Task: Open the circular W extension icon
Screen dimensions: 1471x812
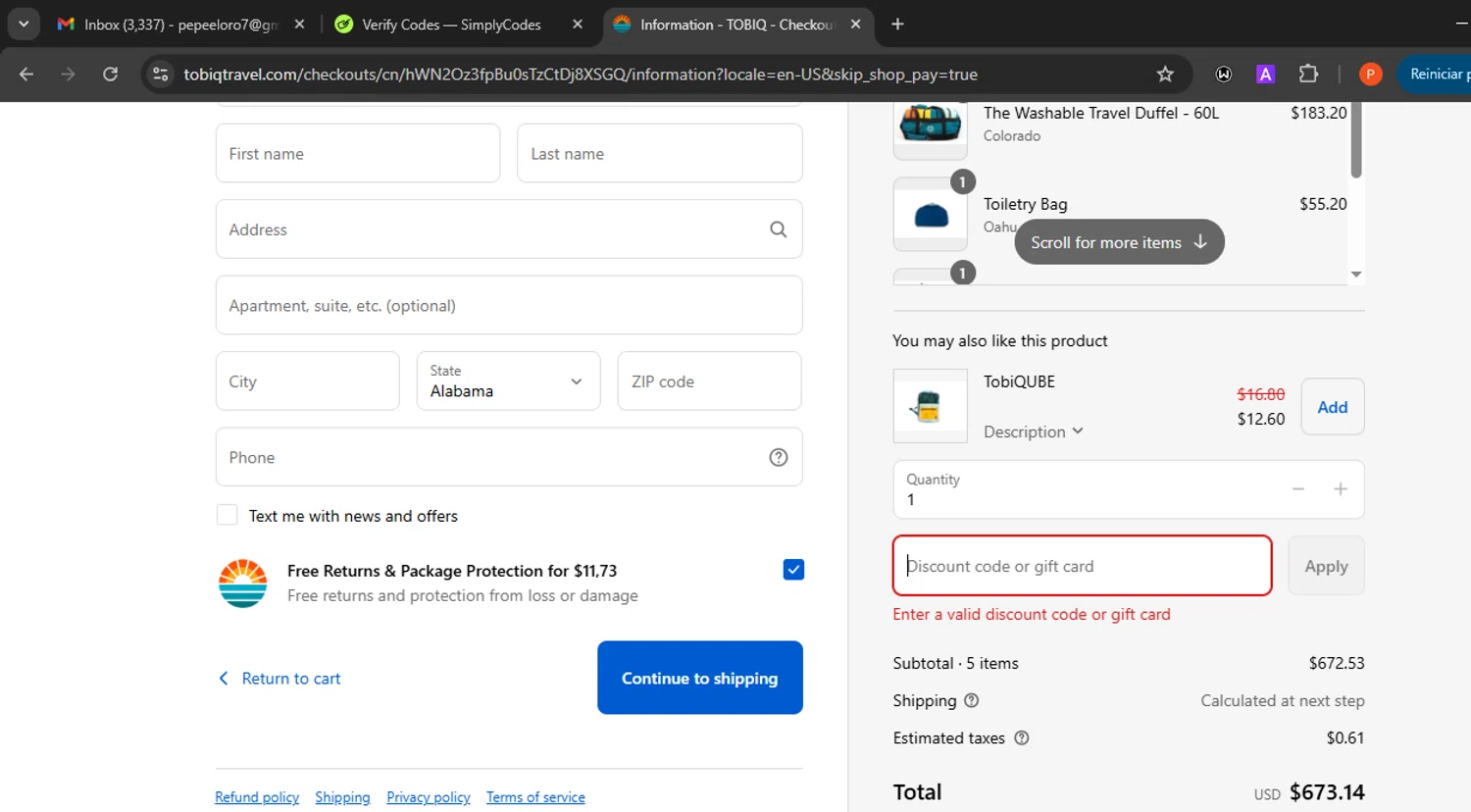Action: (x=1224, y=75)
